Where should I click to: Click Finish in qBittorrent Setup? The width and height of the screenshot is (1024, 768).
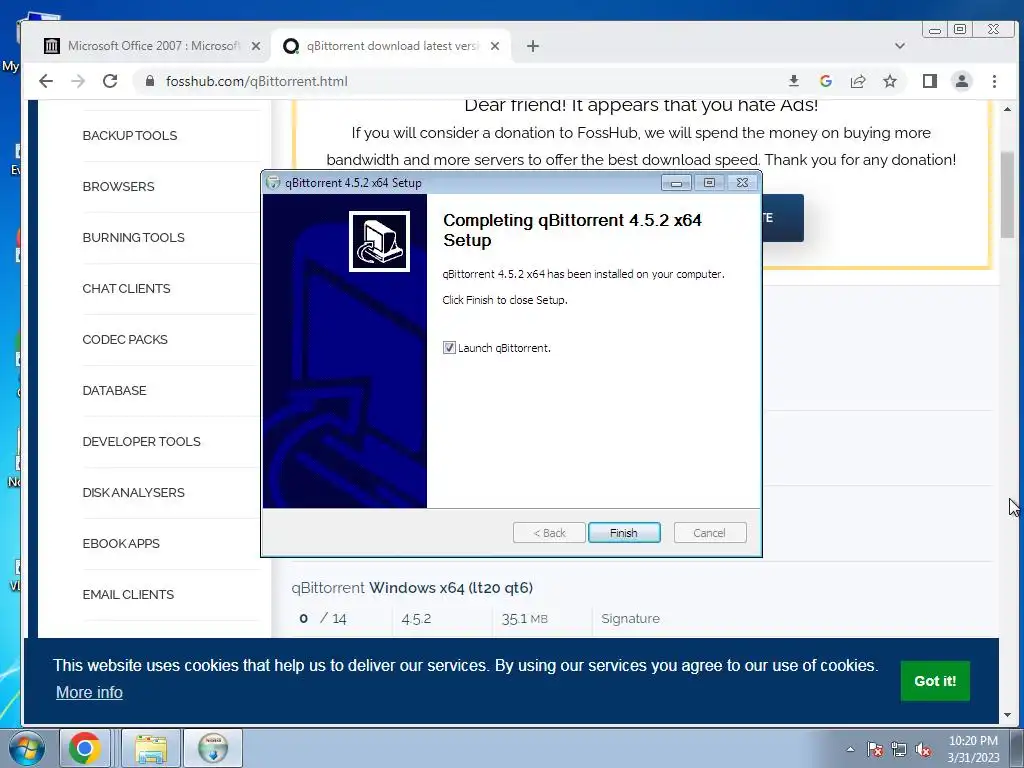tap(624, 533)
